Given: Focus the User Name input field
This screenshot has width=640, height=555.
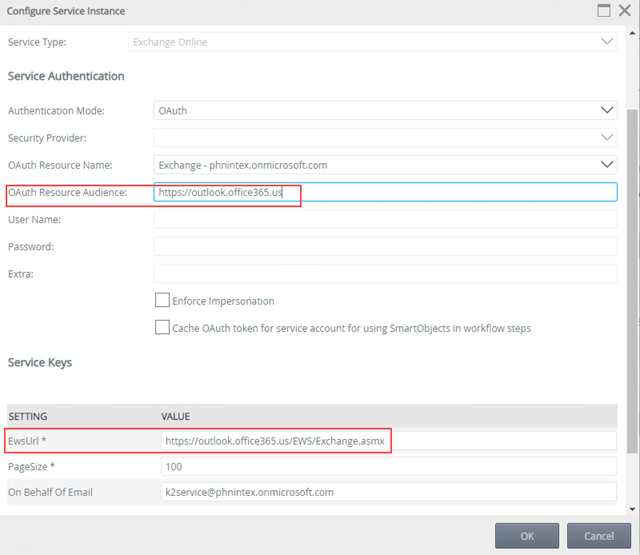Looking at the screenshot, I should coord(385,219).
